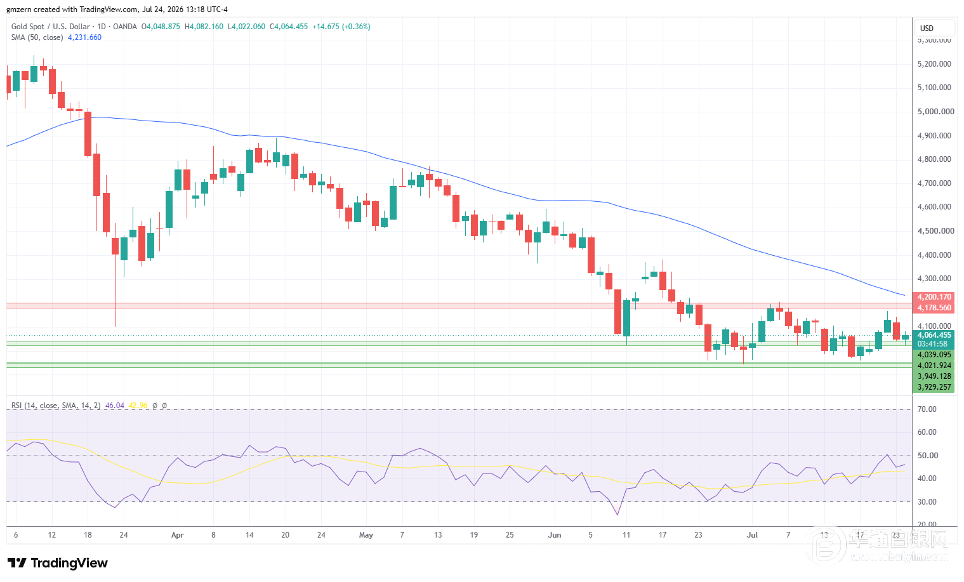
Task: Click the 4,200.170 red price tag
Action: 934,297
